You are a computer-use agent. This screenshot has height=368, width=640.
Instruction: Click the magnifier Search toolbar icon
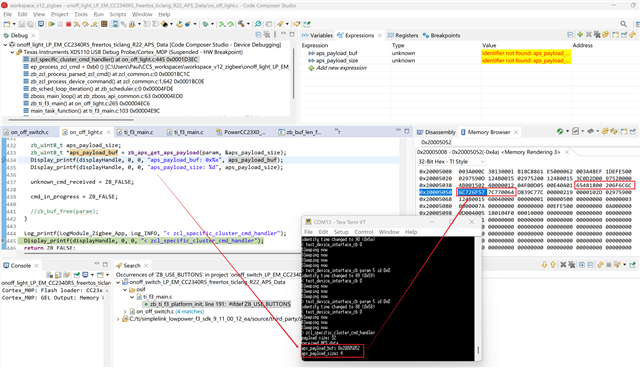click(x=258, y=24)
